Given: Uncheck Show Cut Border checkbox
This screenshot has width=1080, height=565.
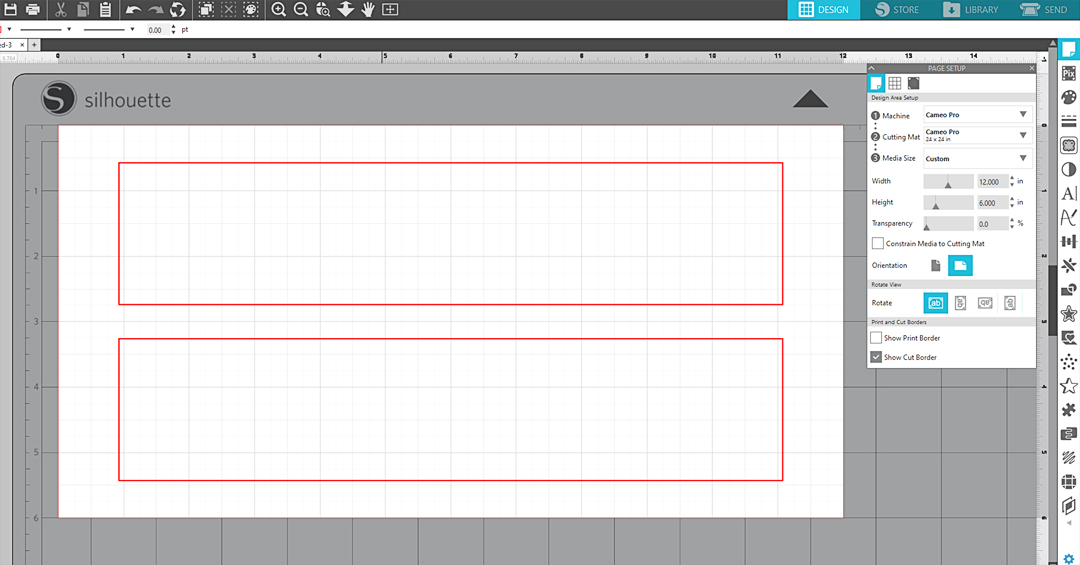Looking at the screenshot, I should pyautogui.click(x=876, y=357).
